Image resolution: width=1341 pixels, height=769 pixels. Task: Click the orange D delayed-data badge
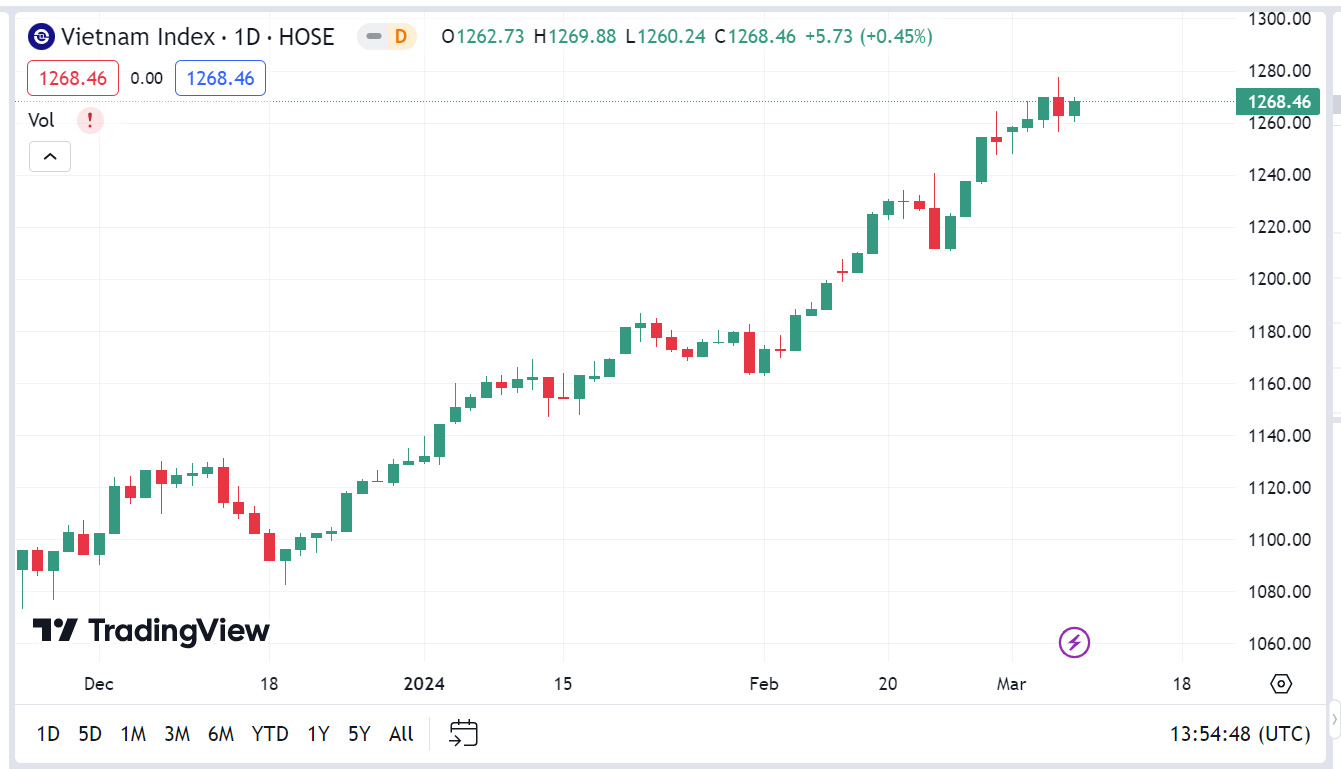[x=400, y=37]
